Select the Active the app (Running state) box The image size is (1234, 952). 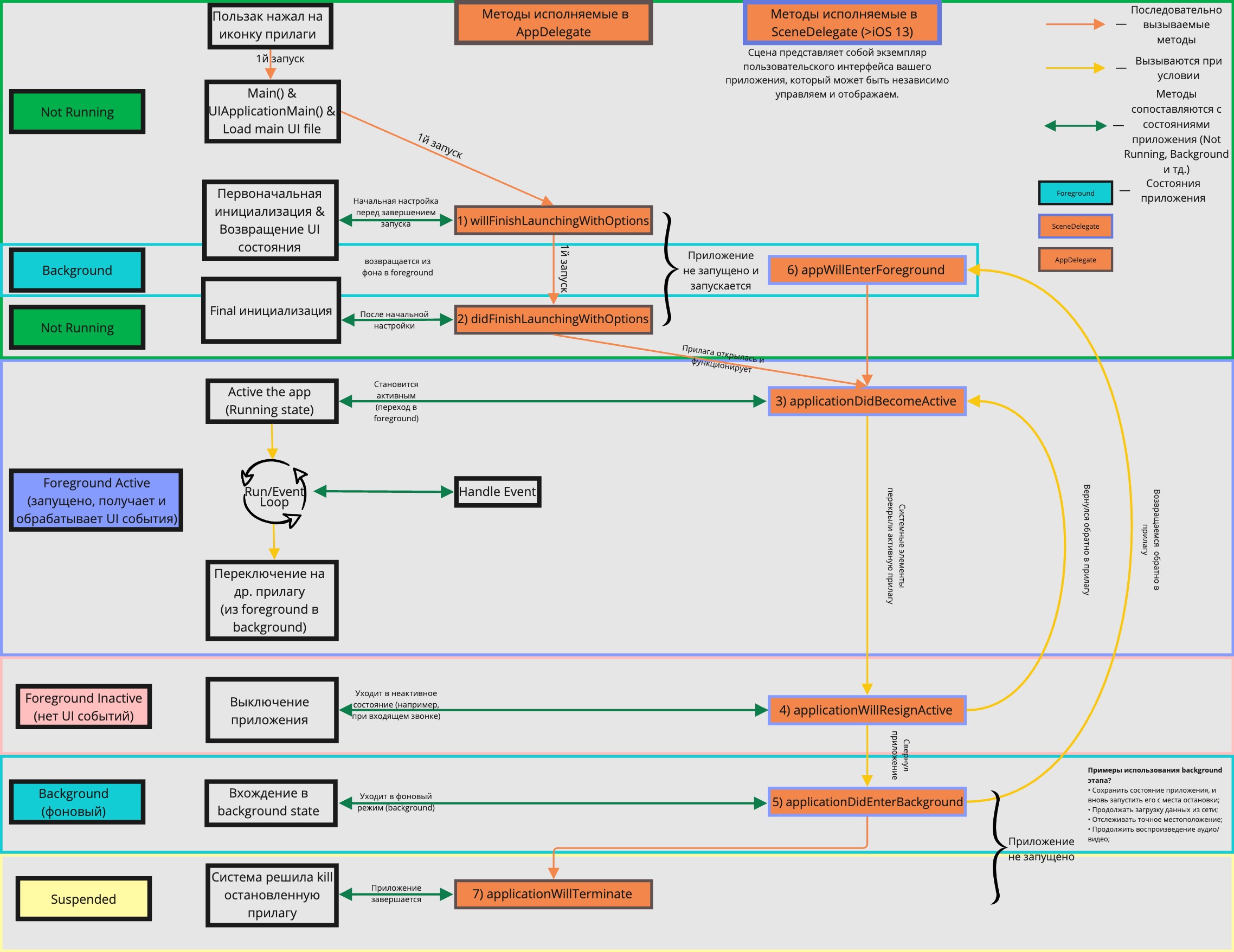point(272,401)
